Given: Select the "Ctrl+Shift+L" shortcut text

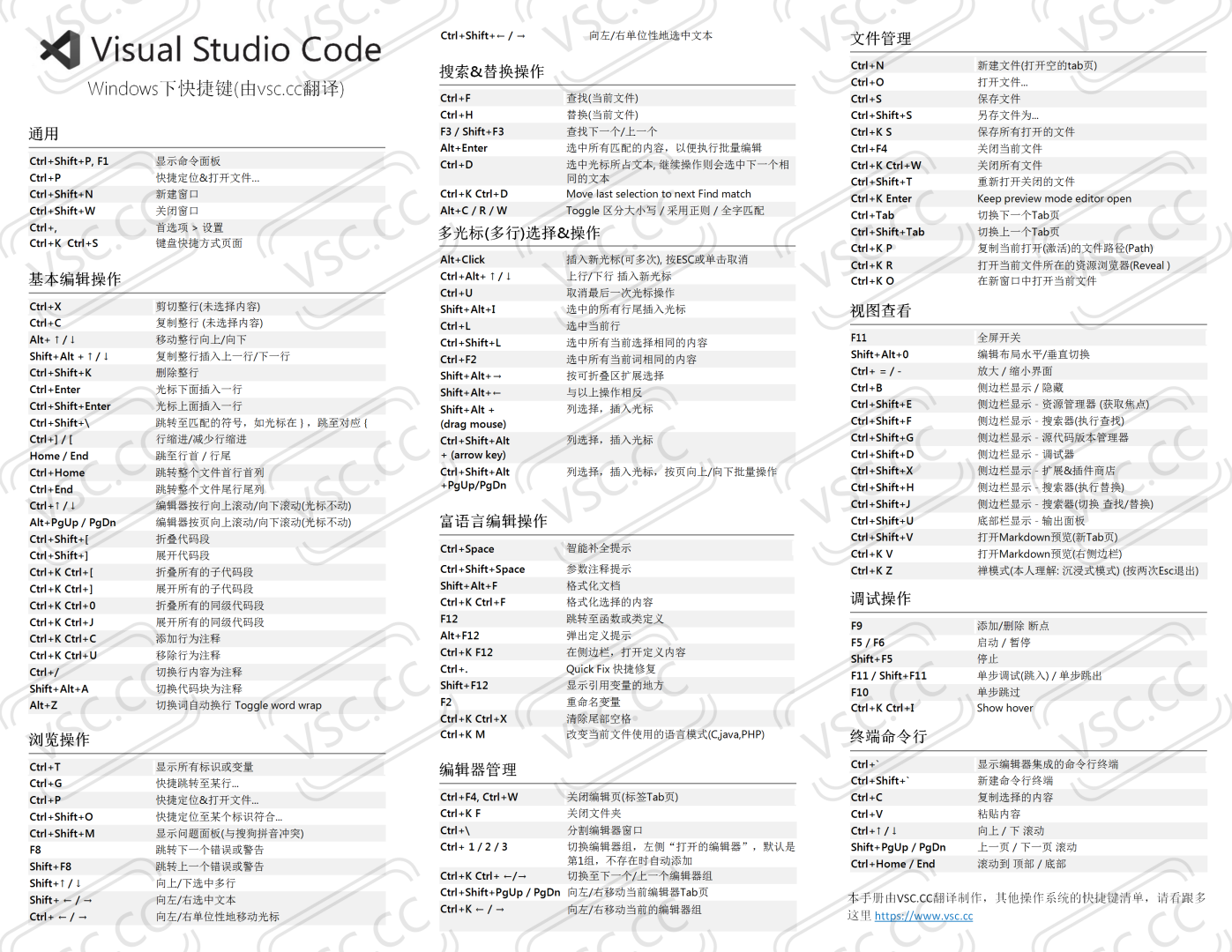Looking at the screenshot, I should 471,343.
